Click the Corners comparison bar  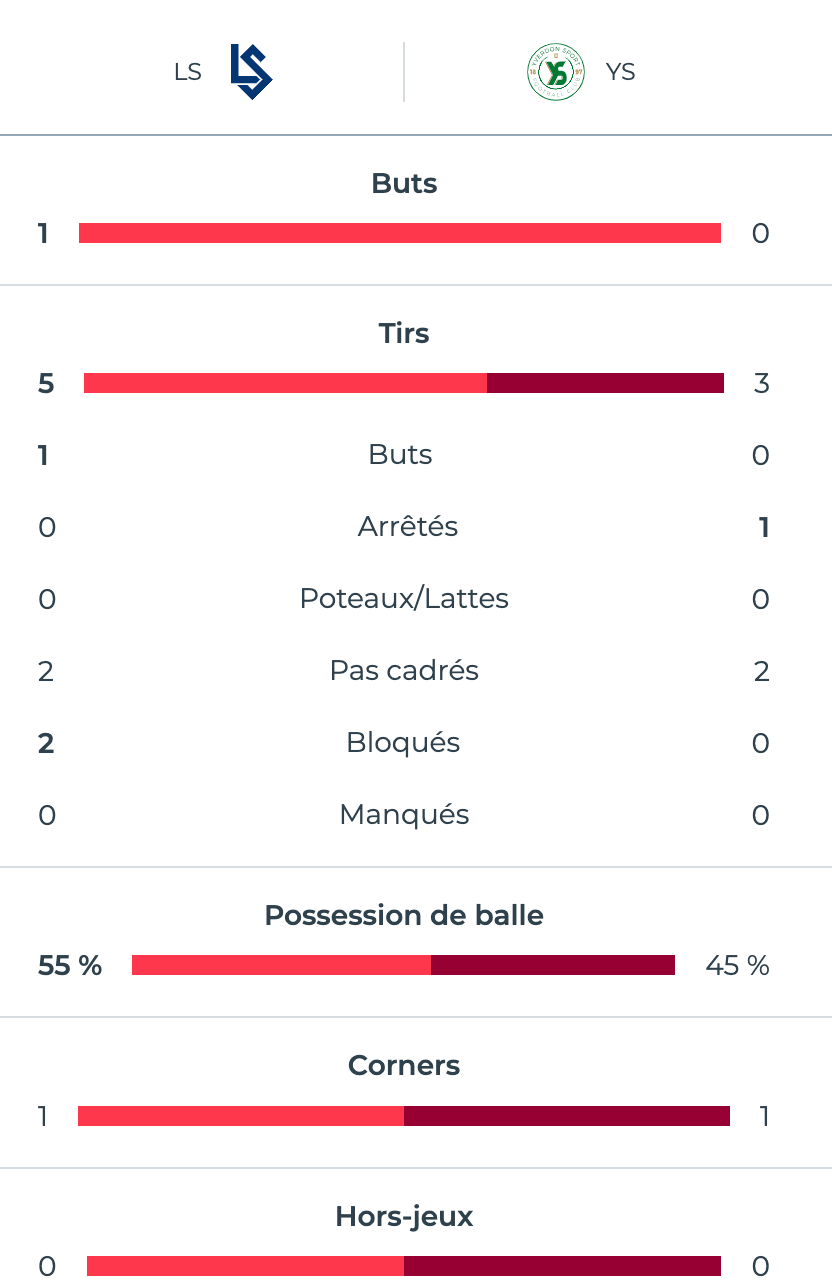click(404, 1116)
